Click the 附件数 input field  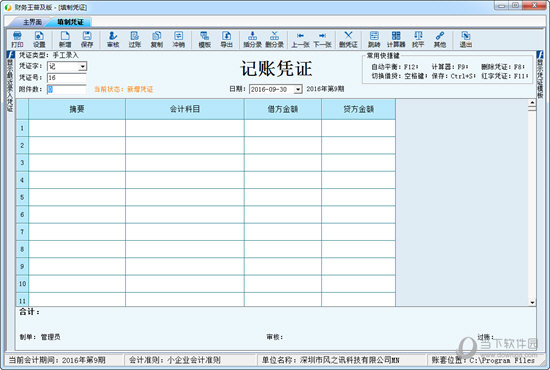(x=67, y=89)
